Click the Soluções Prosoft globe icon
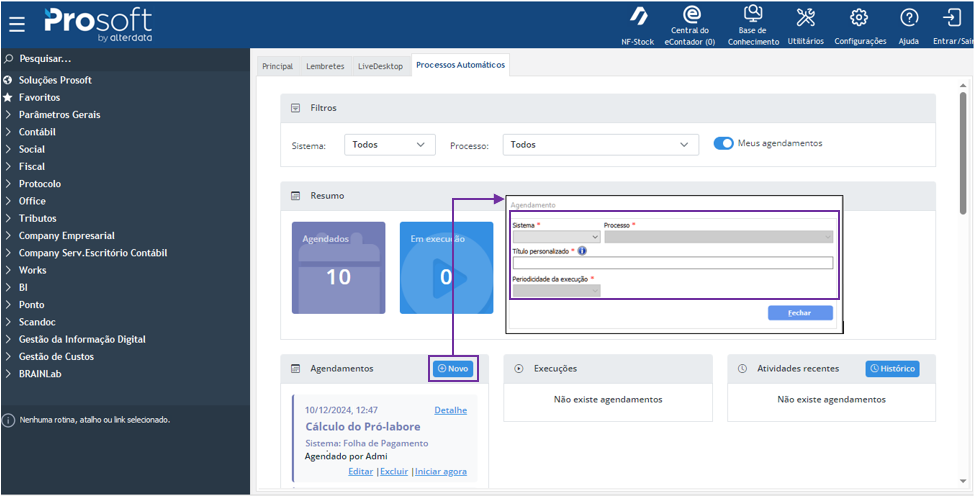The width and height of the screenshot is (975, 497). pos(7,80)
